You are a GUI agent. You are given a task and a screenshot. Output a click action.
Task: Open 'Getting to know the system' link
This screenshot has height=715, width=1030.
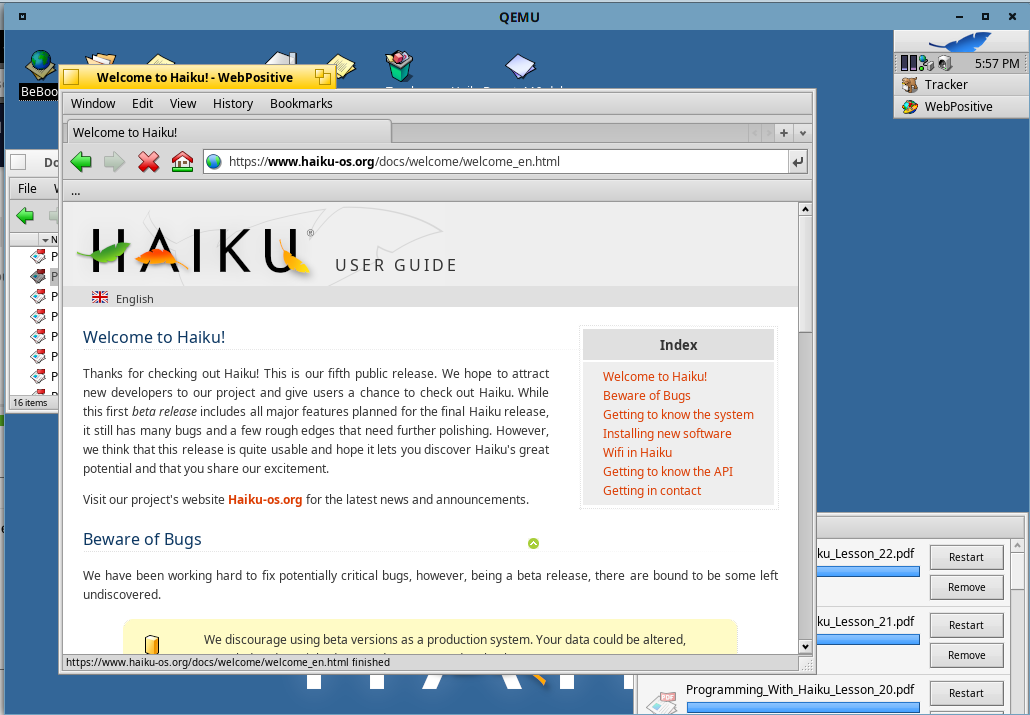click(678, 415)
